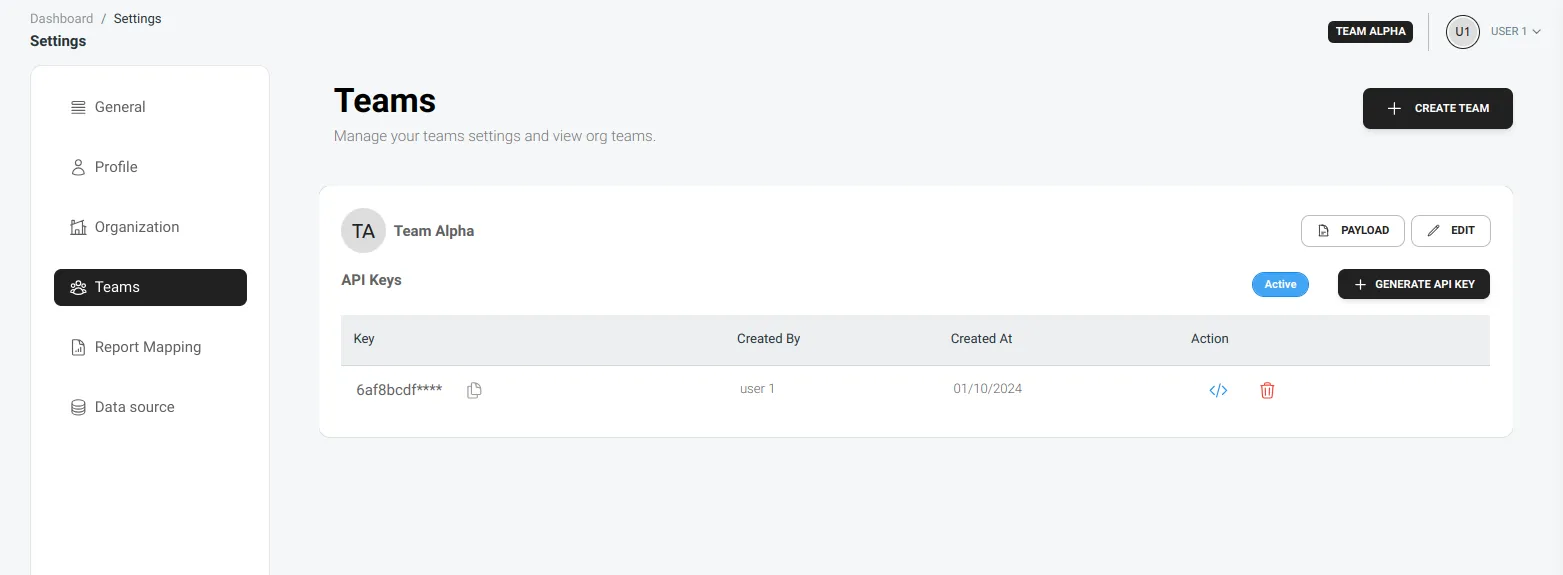Click the Organization building icon
1563x575 pixels.
78,227
